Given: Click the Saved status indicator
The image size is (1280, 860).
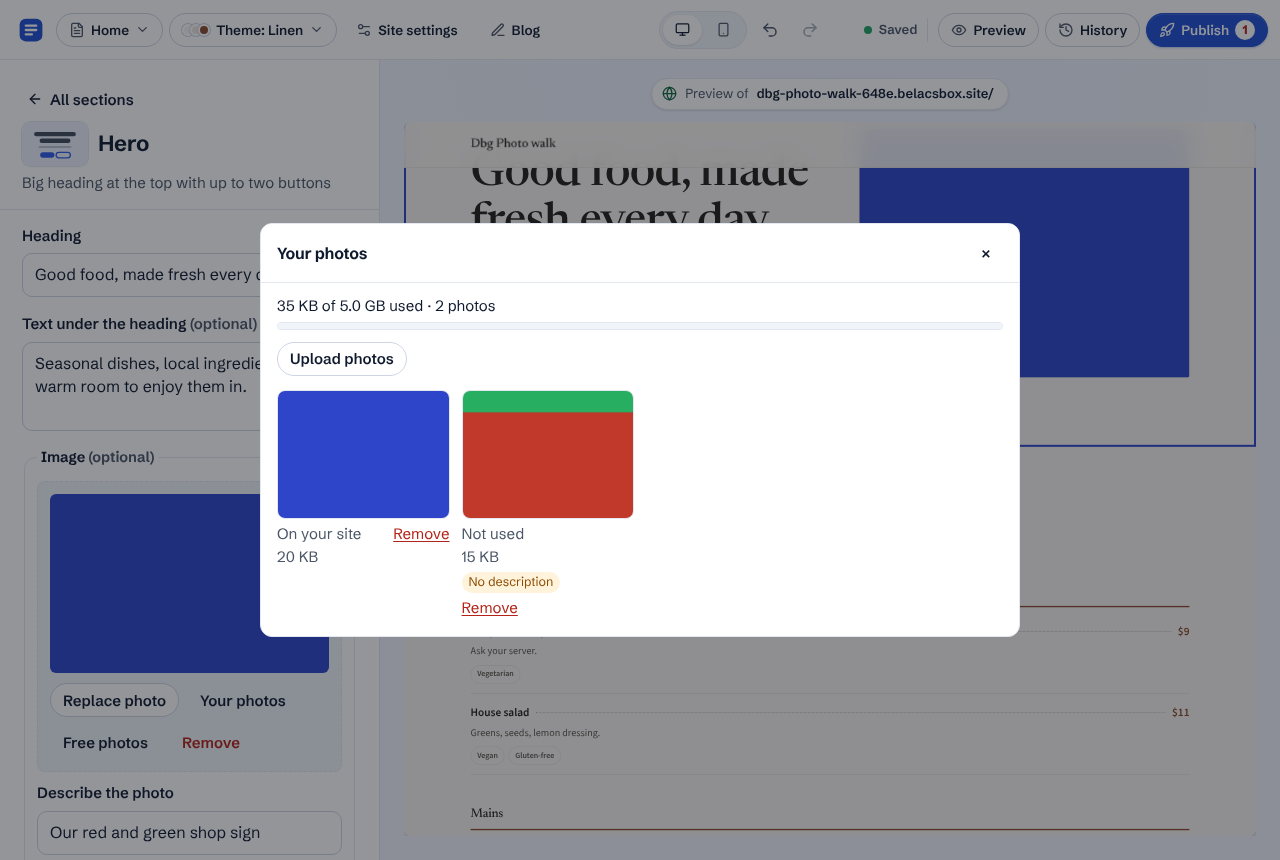Looking at the screenshot, I should pyautogui.click(x=890, y=30).
